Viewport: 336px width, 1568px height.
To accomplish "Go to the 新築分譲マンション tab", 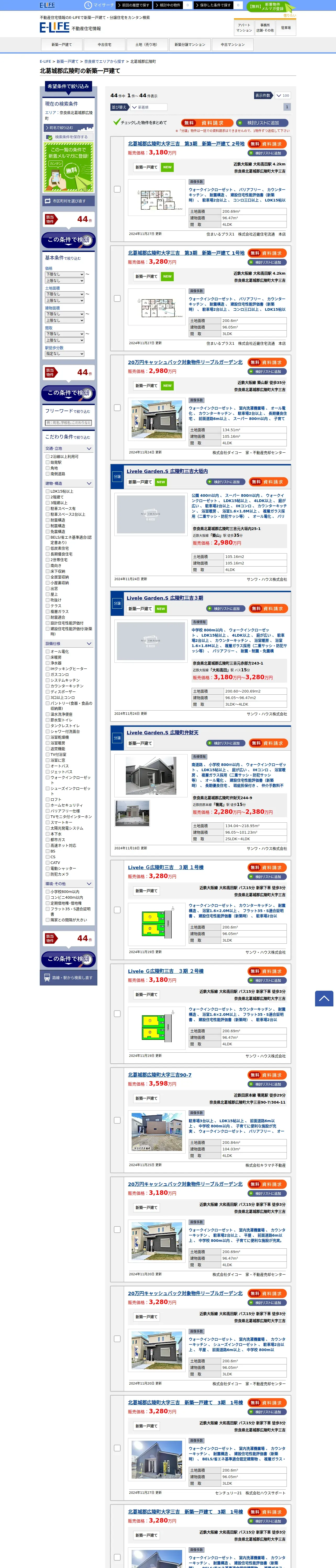I will coord(190,44).
